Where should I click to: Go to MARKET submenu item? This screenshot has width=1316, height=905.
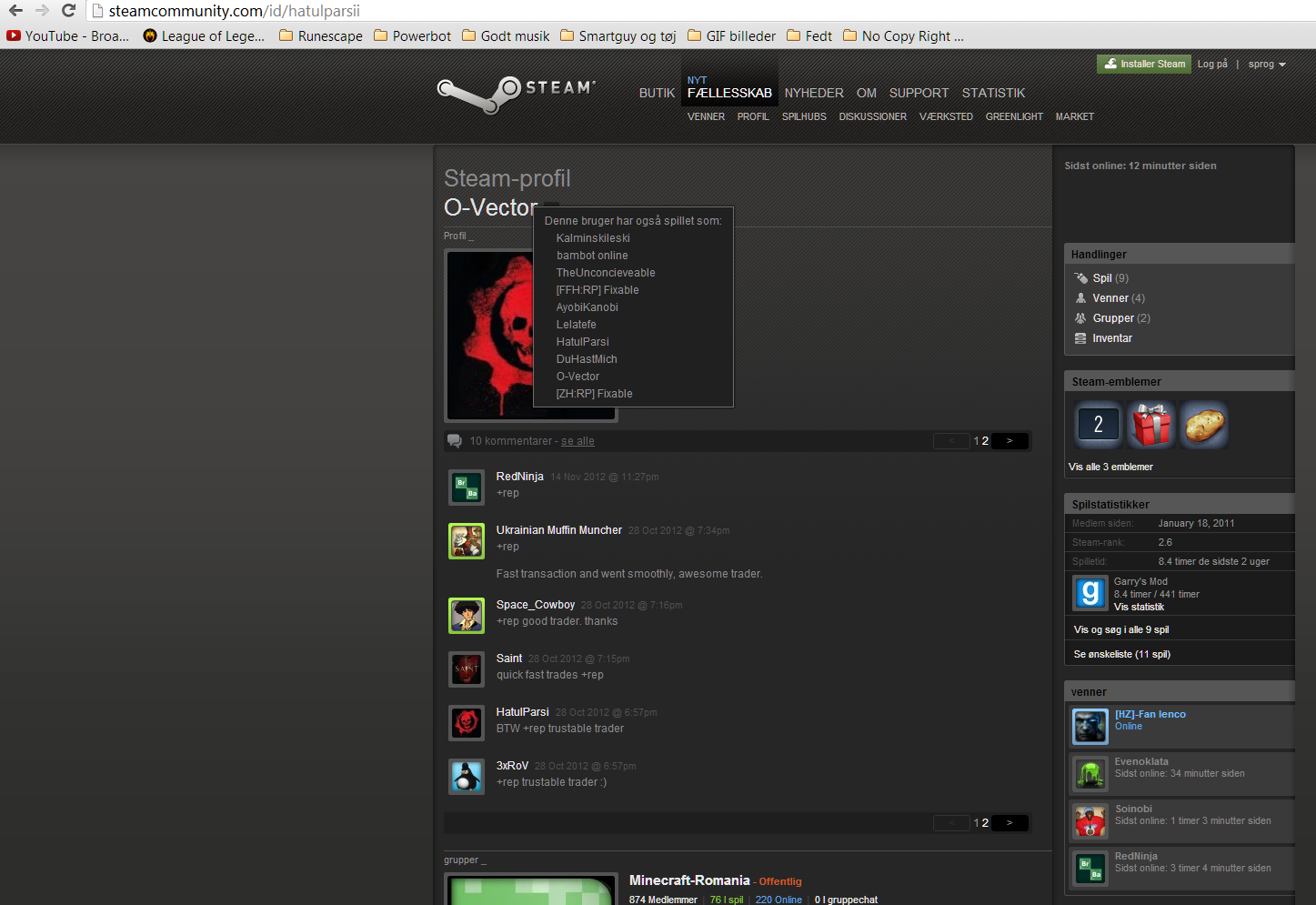[1074, 116]
